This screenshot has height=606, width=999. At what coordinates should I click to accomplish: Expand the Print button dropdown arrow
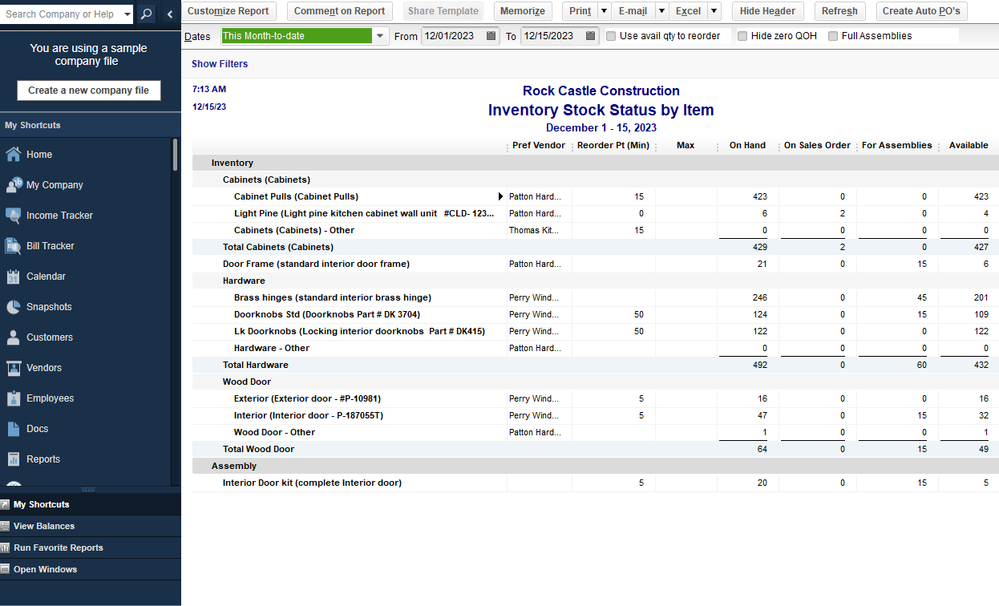coord(604,11)
